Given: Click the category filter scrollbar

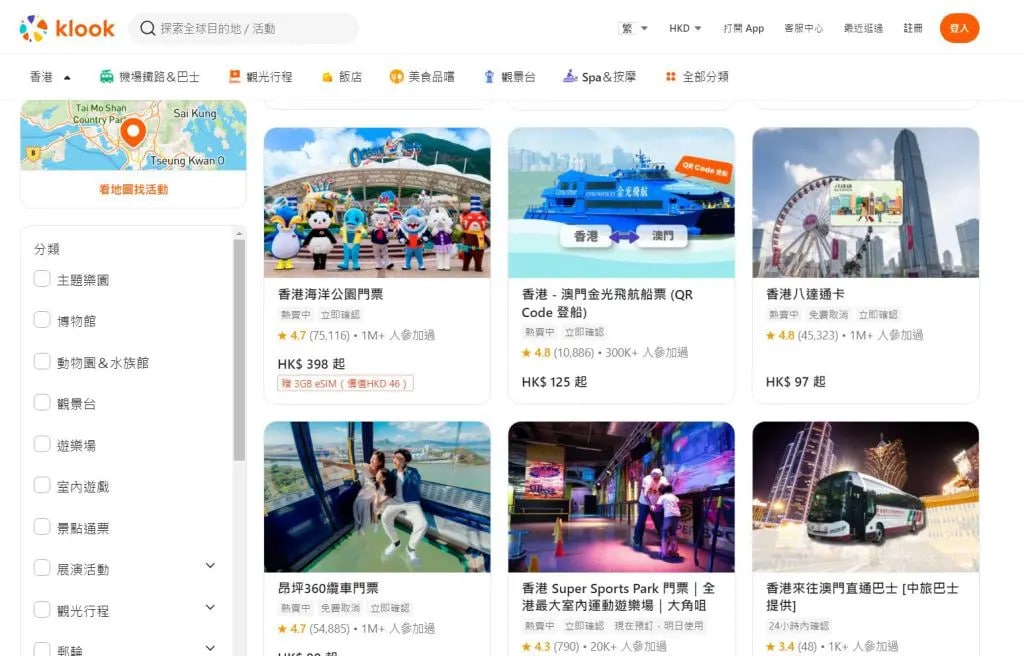Looking at the screenshot, I should point(239,350).
